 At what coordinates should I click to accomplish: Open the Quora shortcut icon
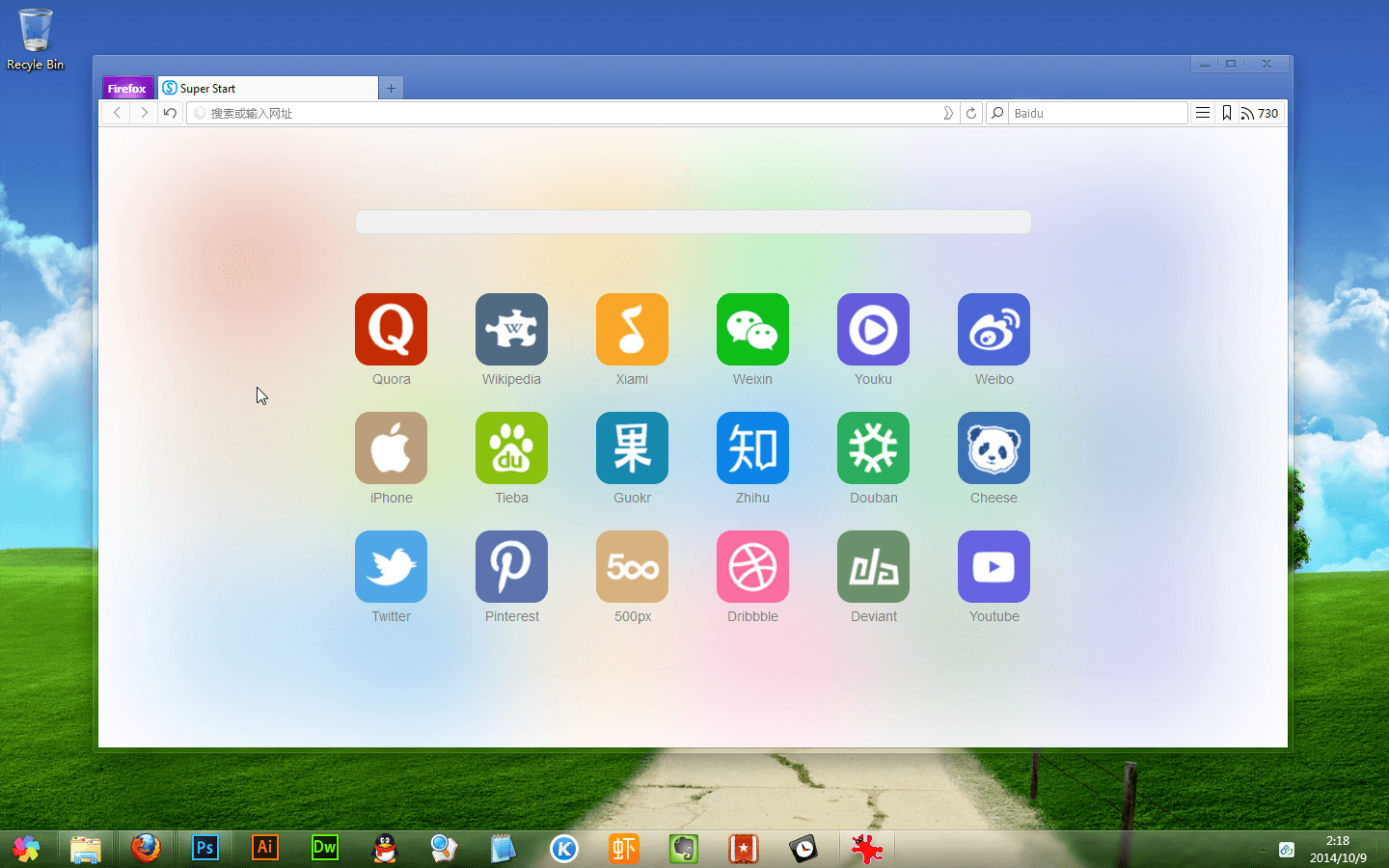coord(391,329)
